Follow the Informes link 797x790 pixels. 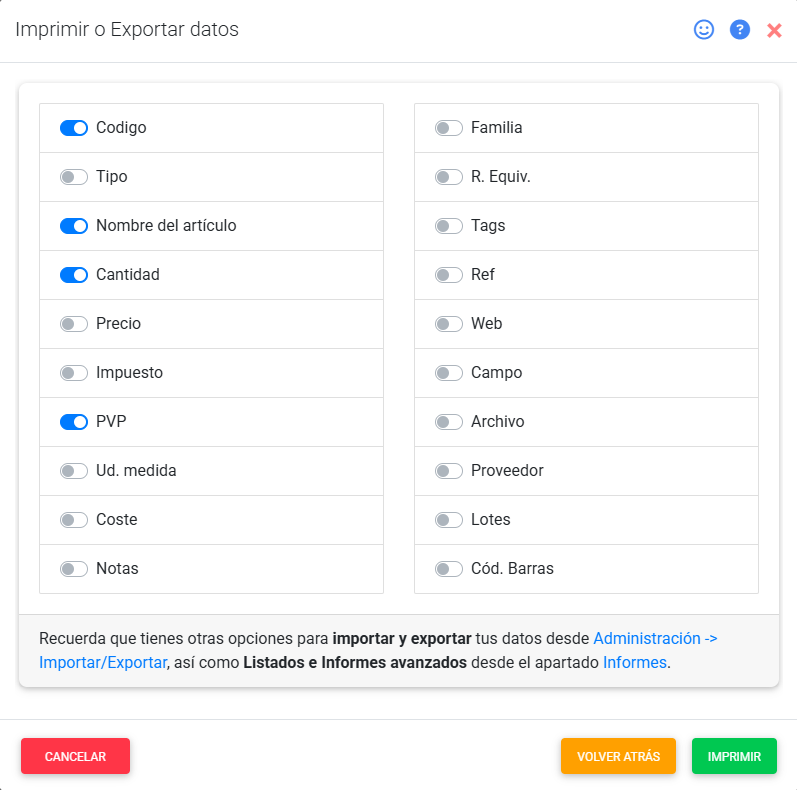(635, 662)
